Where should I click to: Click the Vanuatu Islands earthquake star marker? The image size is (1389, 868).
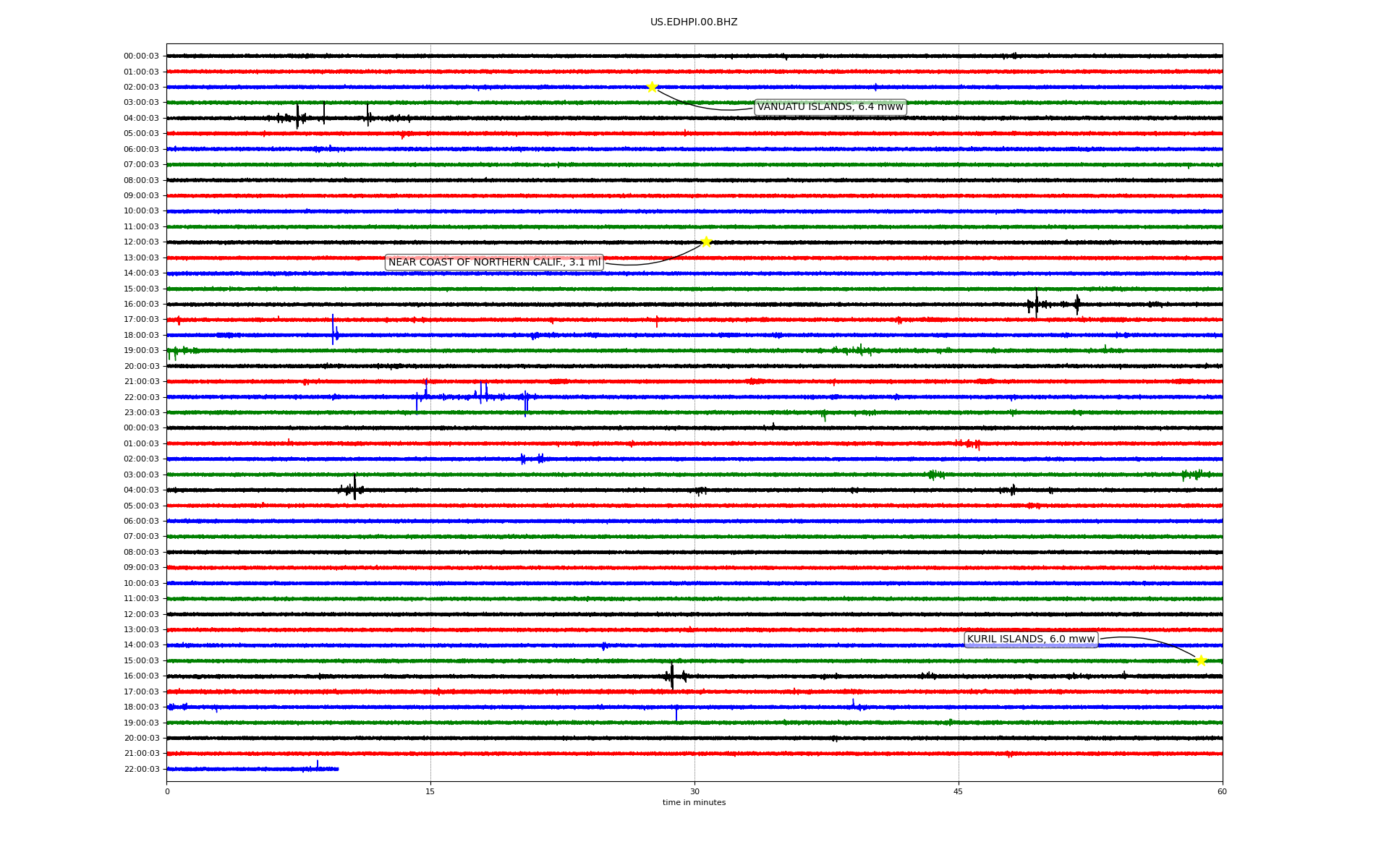[652, 87]
